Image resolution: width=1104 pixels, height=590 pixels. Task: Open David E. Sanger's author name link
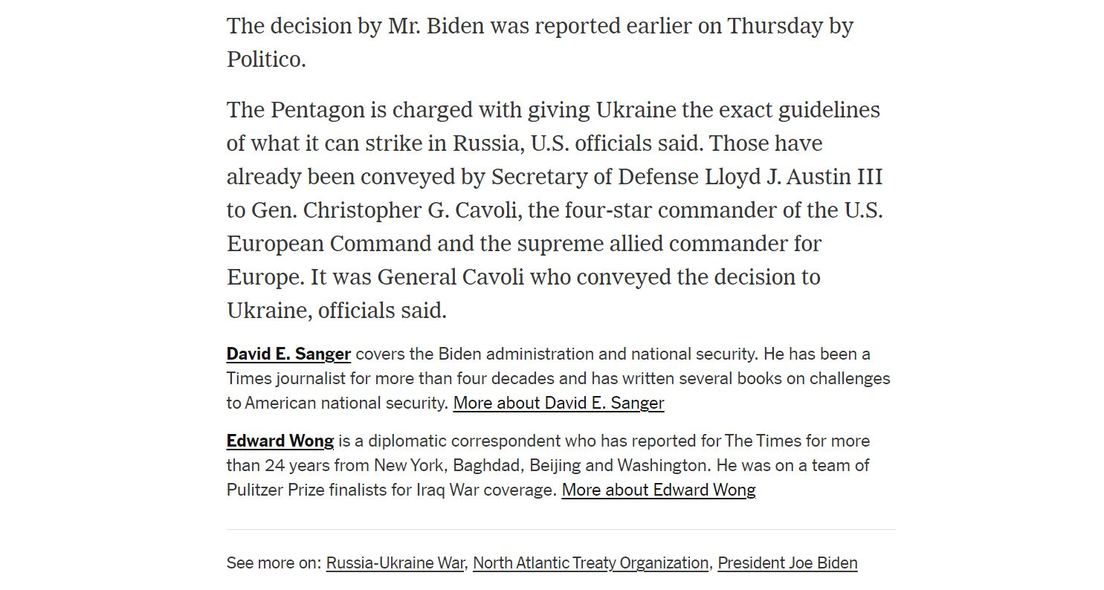pos(288,354)
